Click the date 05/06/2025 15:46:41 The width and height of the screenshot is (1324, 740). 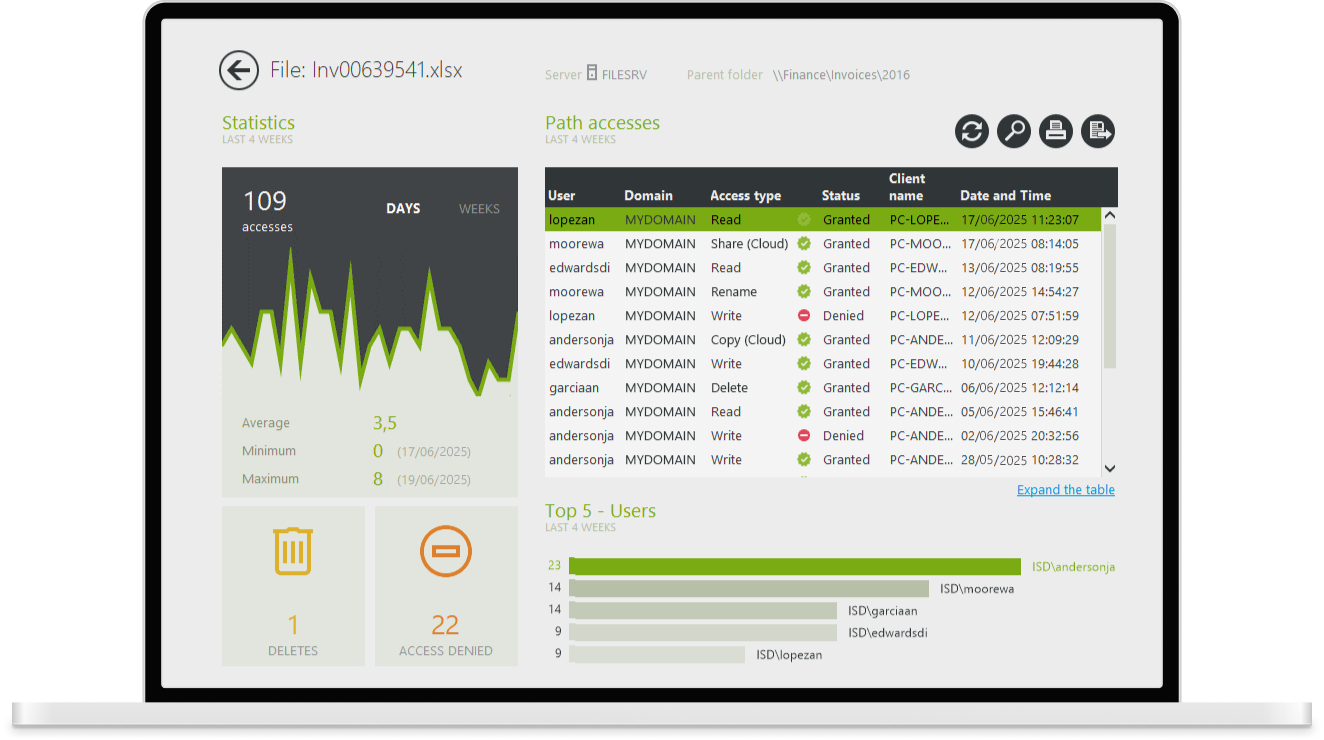1019,412
